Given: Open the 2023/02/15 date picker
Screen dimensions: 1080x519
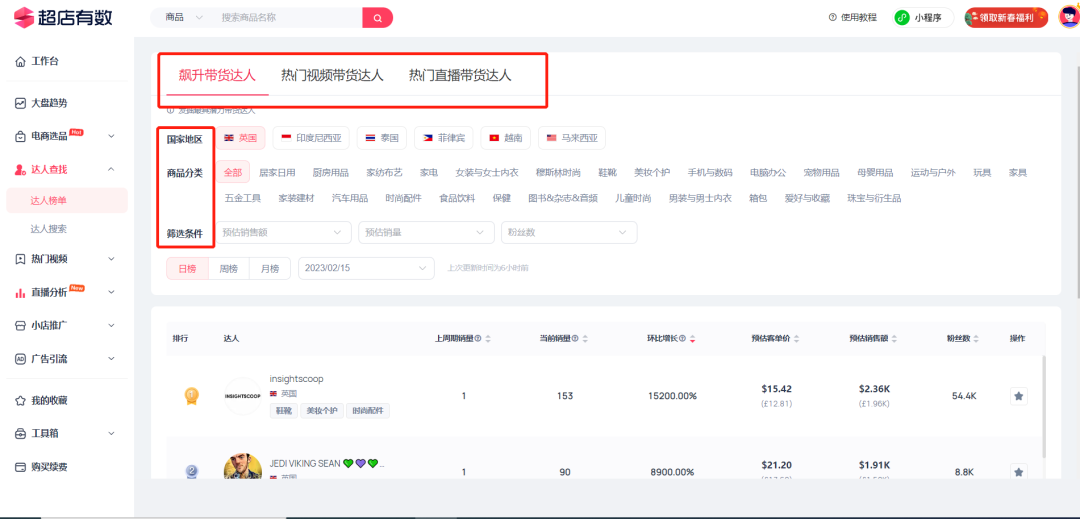Looking at the screenshot, I should [x=366, y=268].
